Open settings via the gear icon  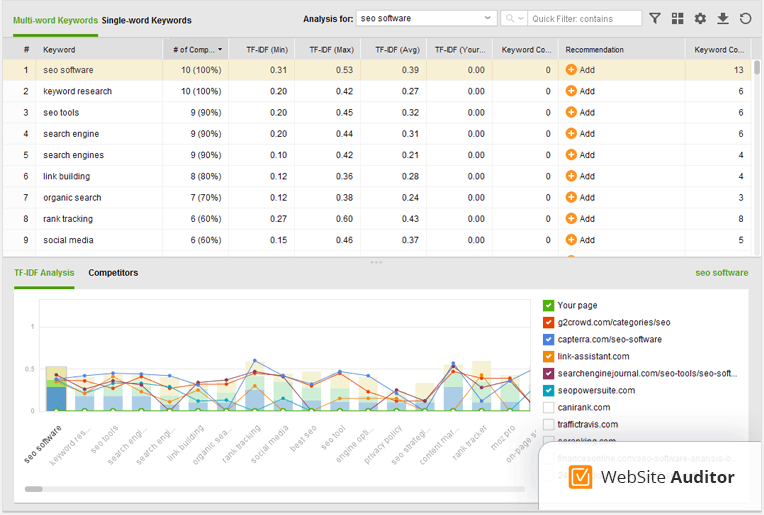pos(700,19)
